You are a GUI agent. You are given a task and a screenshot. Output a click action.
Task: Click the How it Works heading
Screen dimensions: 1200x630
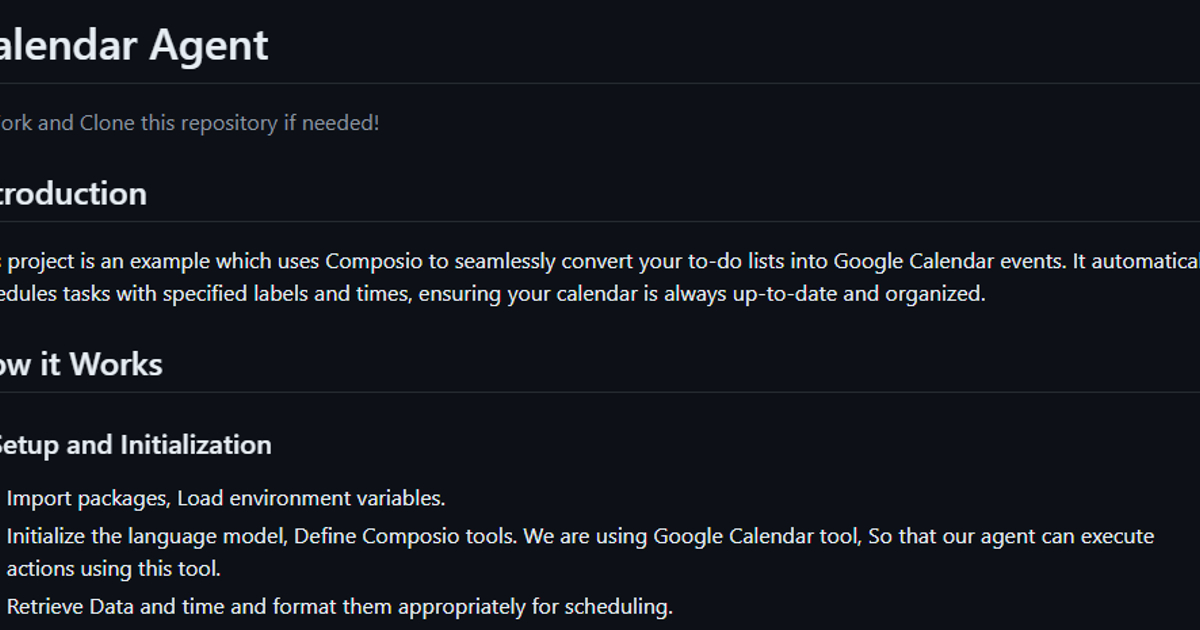coord(80,364)
